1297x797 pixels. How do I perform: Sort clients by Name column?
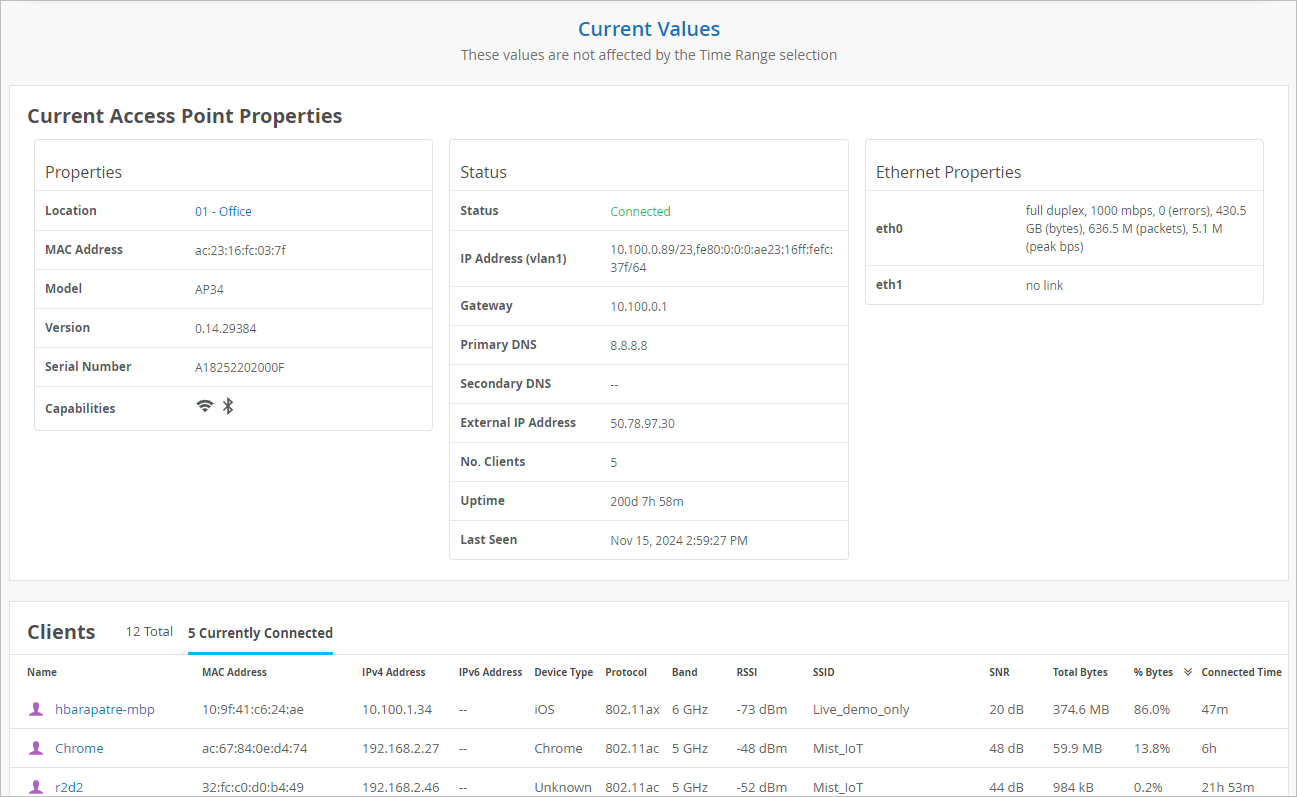(42, 672)
